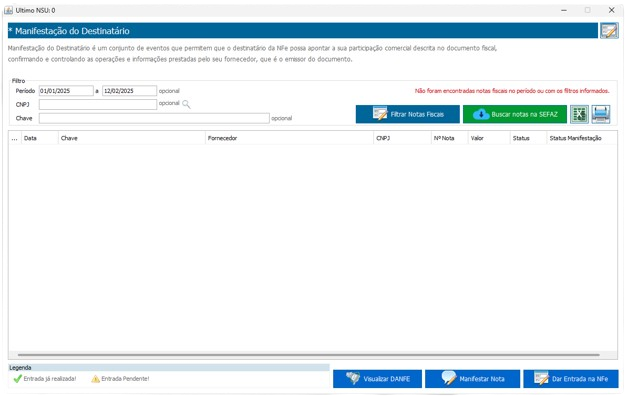Click the 'Legenda' label
The width and height of the screenshot is (628, 397).
point(20,367)
